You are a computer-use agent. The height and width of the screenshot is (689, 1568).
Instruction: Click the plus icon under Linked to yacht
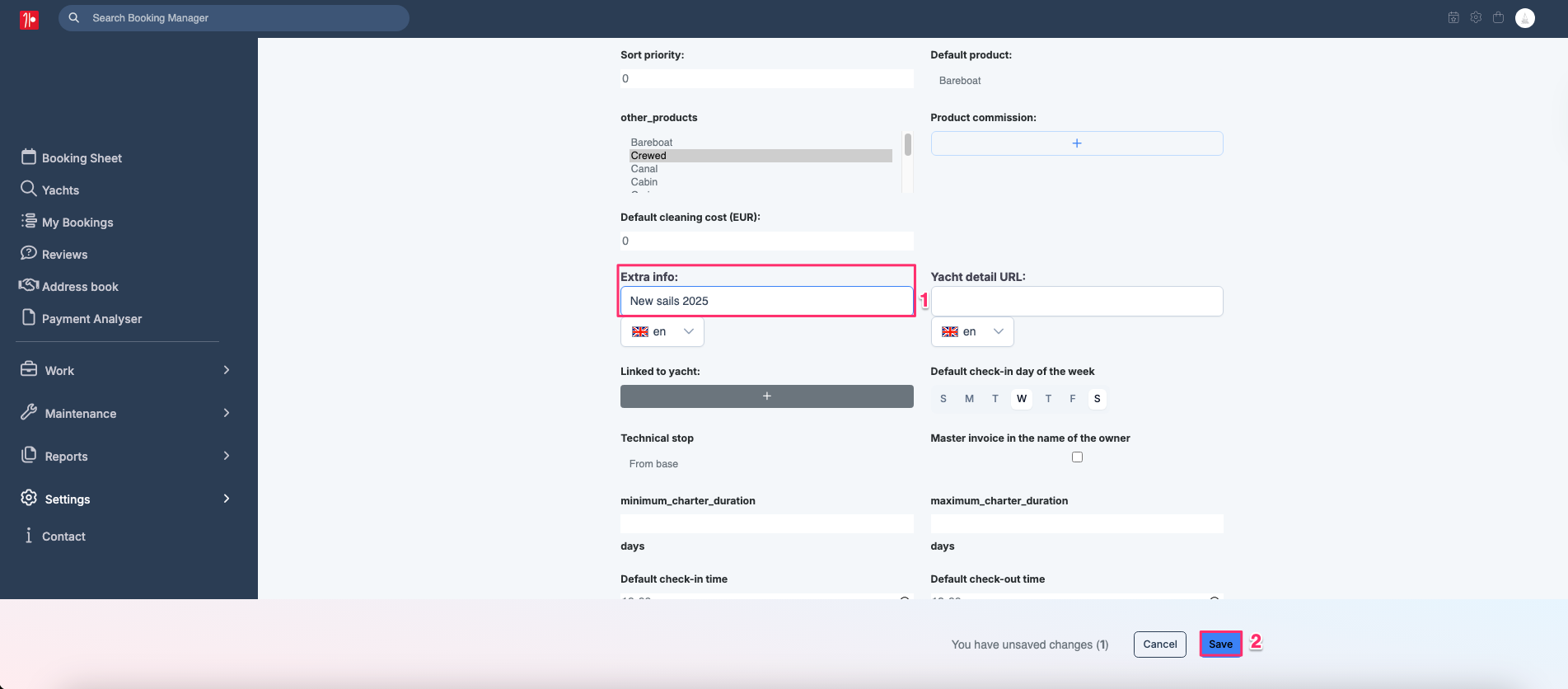[x=767, y=396]
